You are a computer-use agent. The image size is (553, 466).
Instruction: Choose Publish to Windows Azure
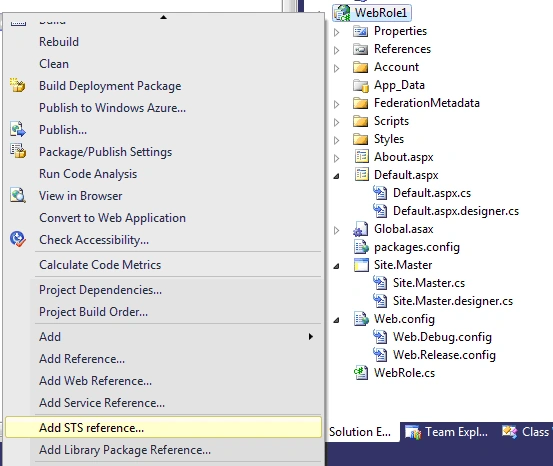pyautogui.click(x=112, y=108)
